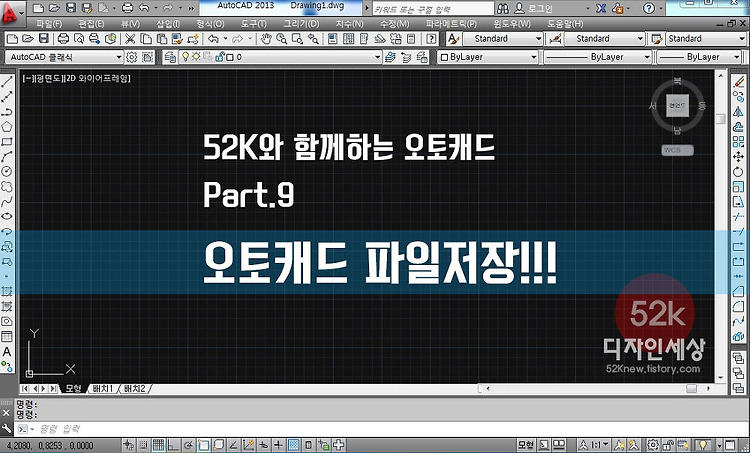
Task: Click the Cut scissors icon
Action: (x=130, y=39)
